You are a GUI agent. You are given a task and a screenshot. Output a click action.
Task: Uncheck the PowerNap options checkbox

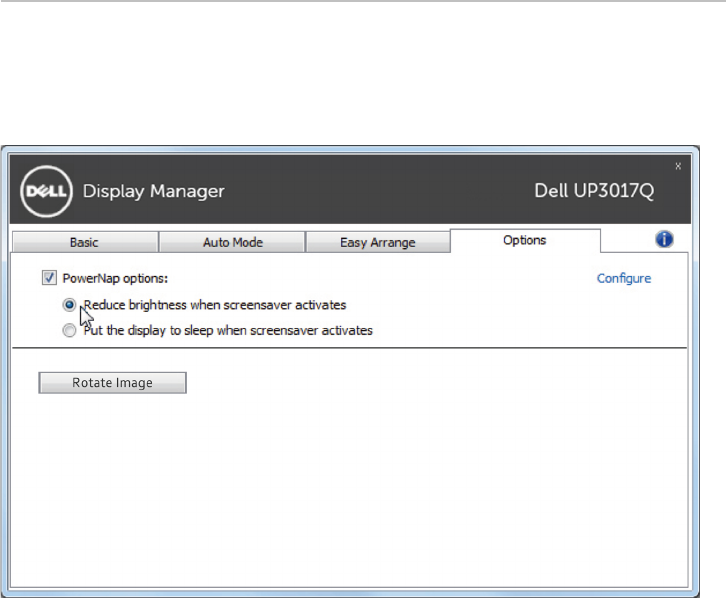tap(49, 278)
